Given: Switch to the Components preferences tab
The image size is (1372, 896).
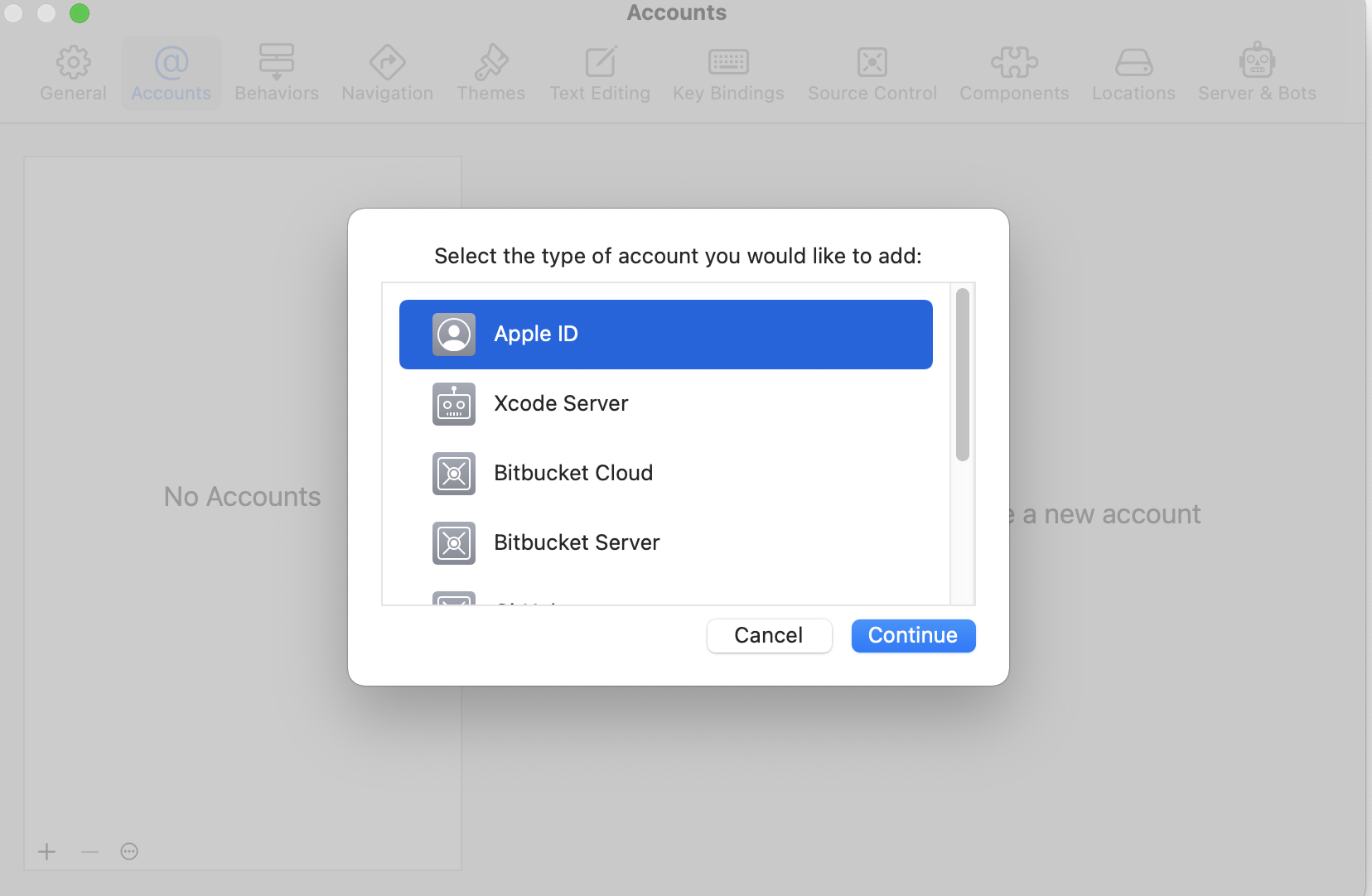Looking at the screenshot, I should pyautogui.click(x=1014, y=74).
